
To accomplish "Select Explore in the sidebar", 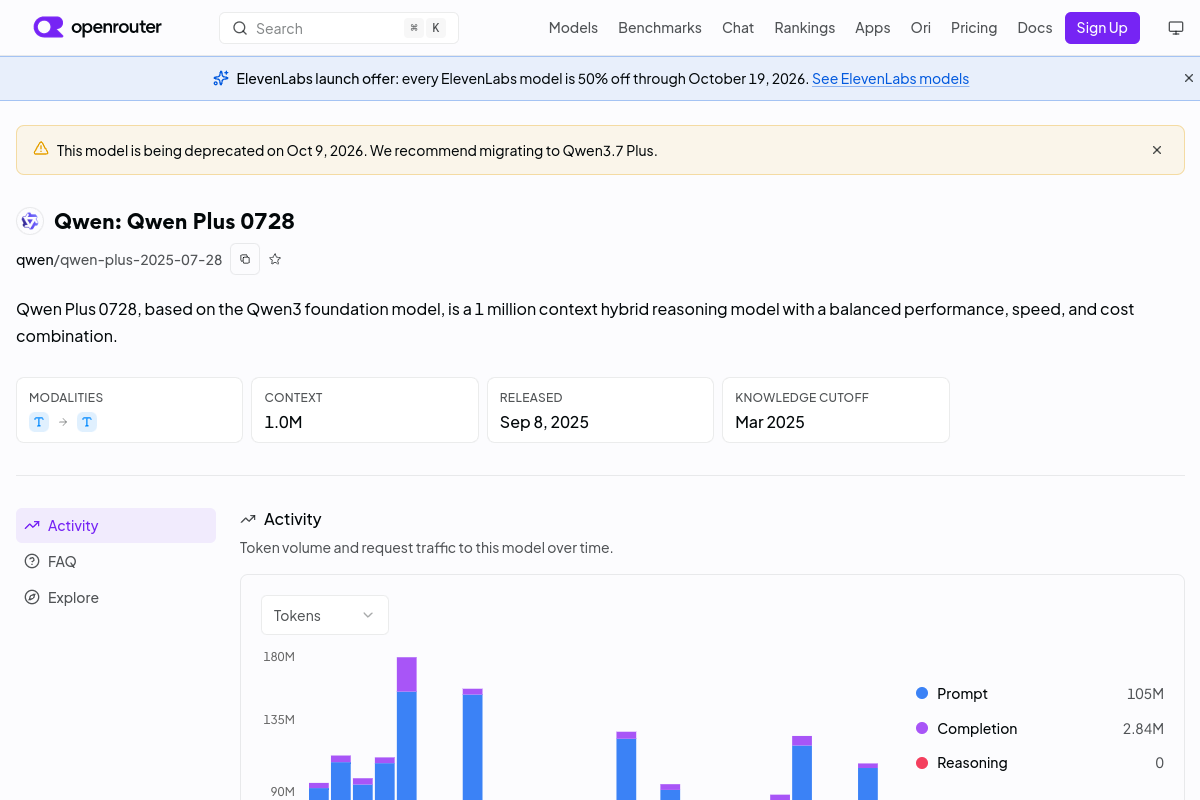I will [116, 597].
